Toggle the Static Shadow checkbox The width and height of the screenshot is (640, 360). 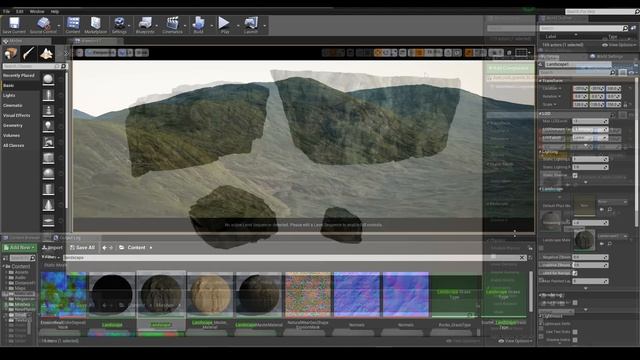(575, 176)
